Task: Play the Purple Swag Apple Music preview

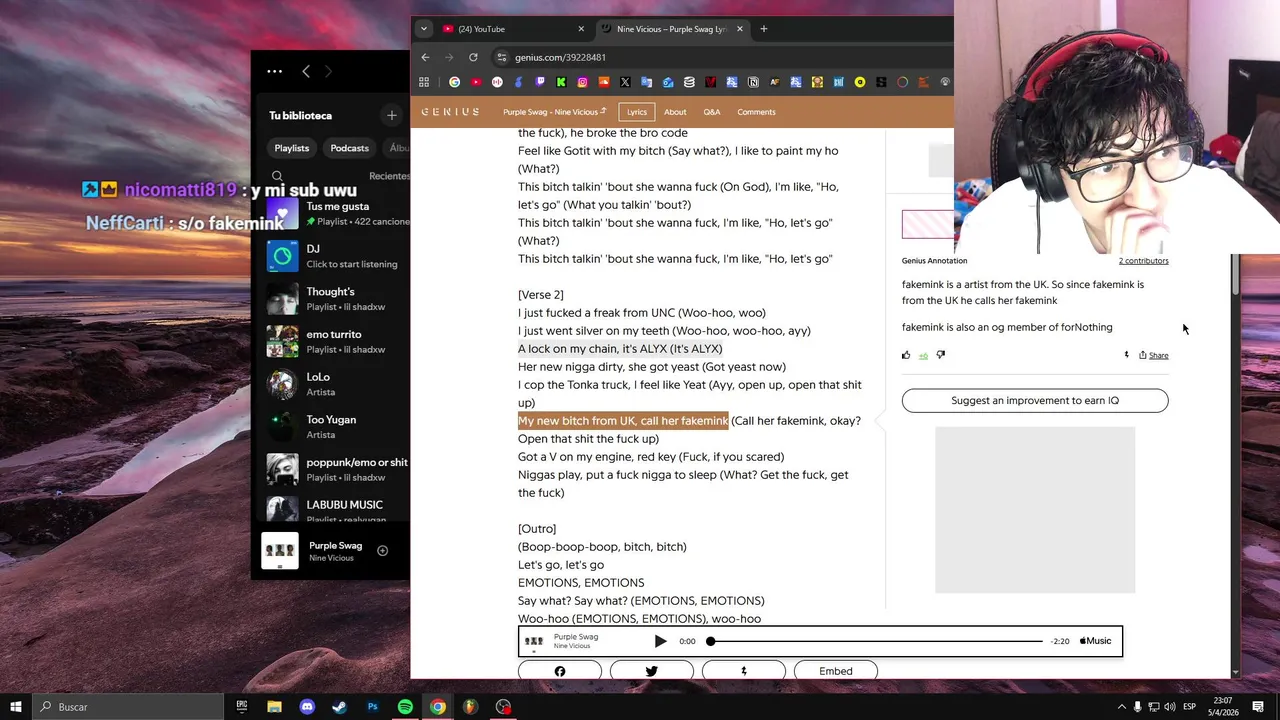Action: click(660, 641)
